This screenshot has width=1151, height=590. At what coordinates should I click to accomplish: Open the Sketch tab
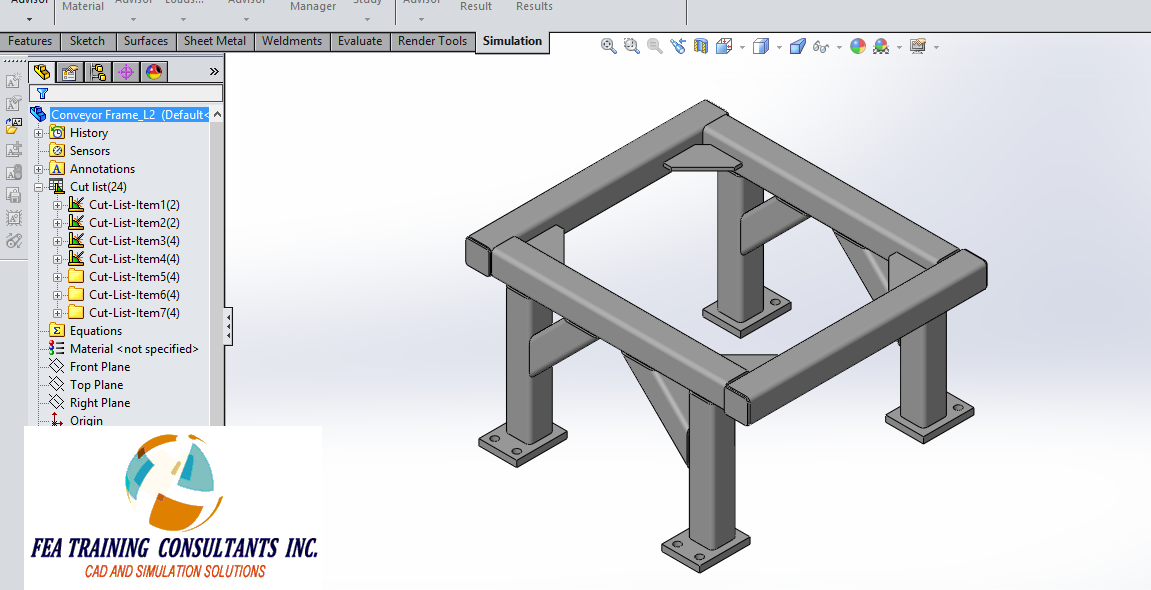tap(87, 41)
